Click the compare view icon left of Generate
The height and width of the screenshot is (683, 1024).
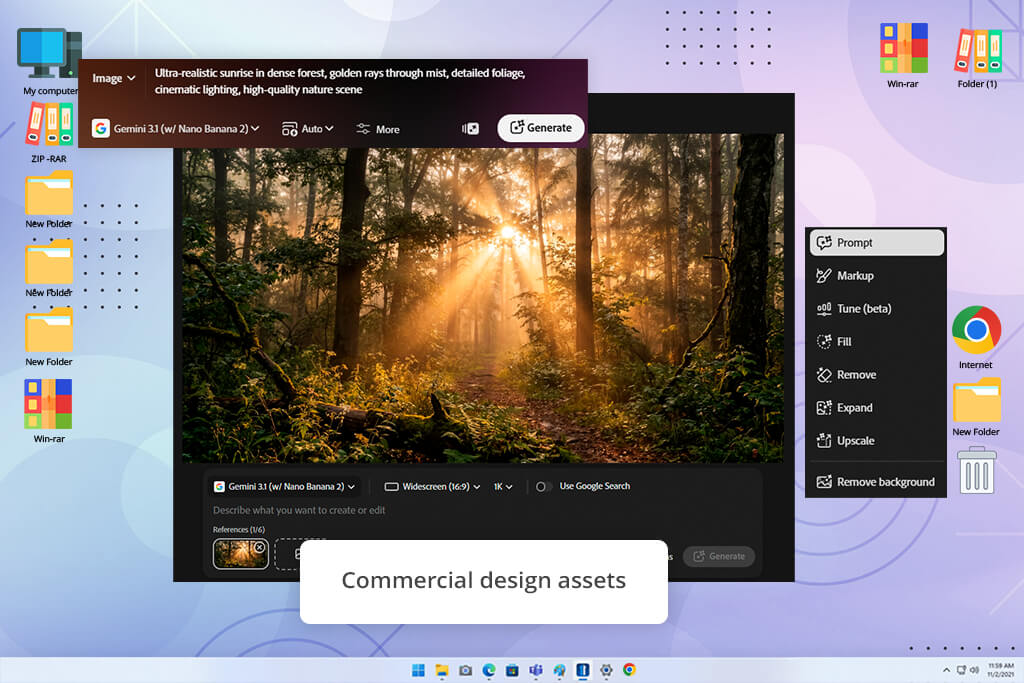[x=470, y=129]
